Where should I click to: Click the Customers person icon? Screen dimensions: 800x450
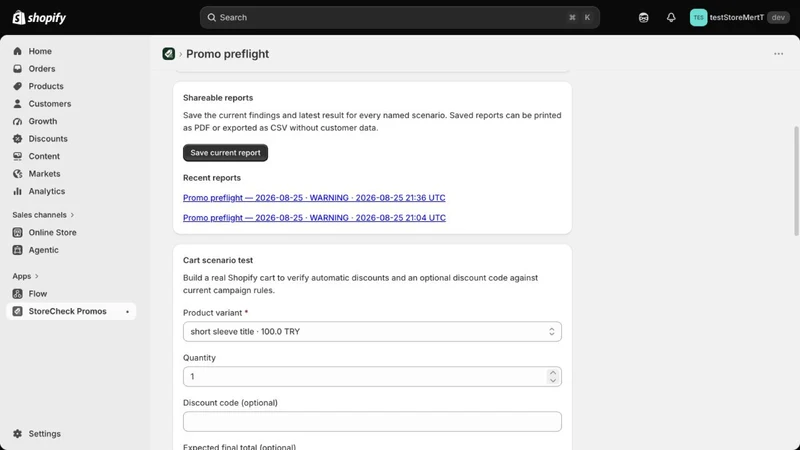pyautogui.click(x=17, y=104)
